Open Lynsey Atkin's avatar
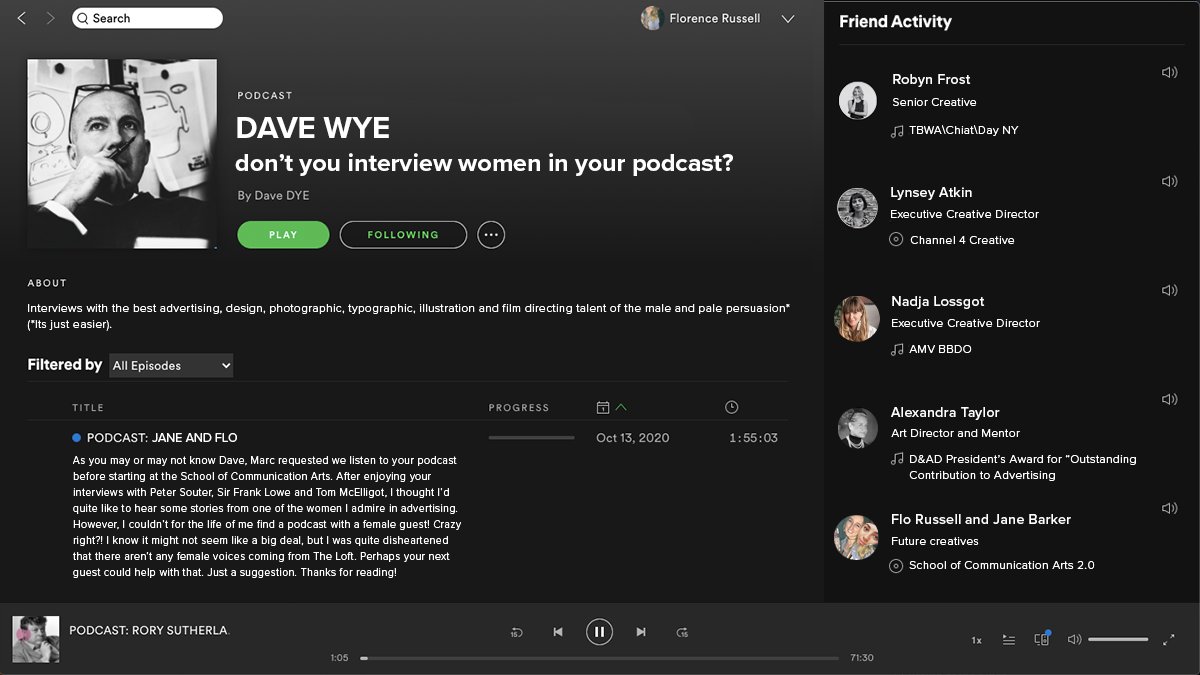This screenshot has height=675, width=1200. tap(857, 208)
